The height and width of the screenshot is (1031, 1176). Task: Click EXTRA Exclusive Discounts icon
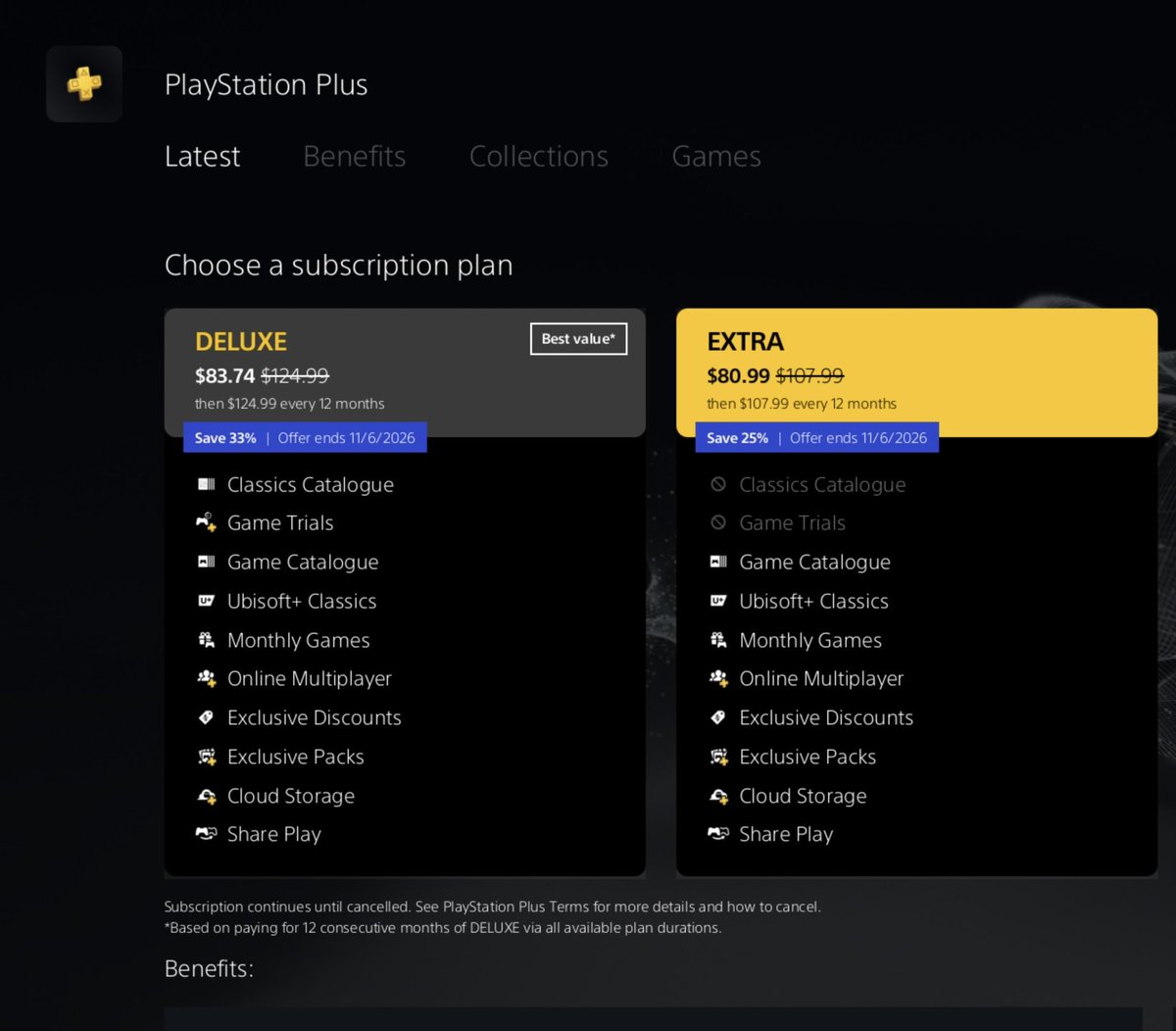[718, 717]
